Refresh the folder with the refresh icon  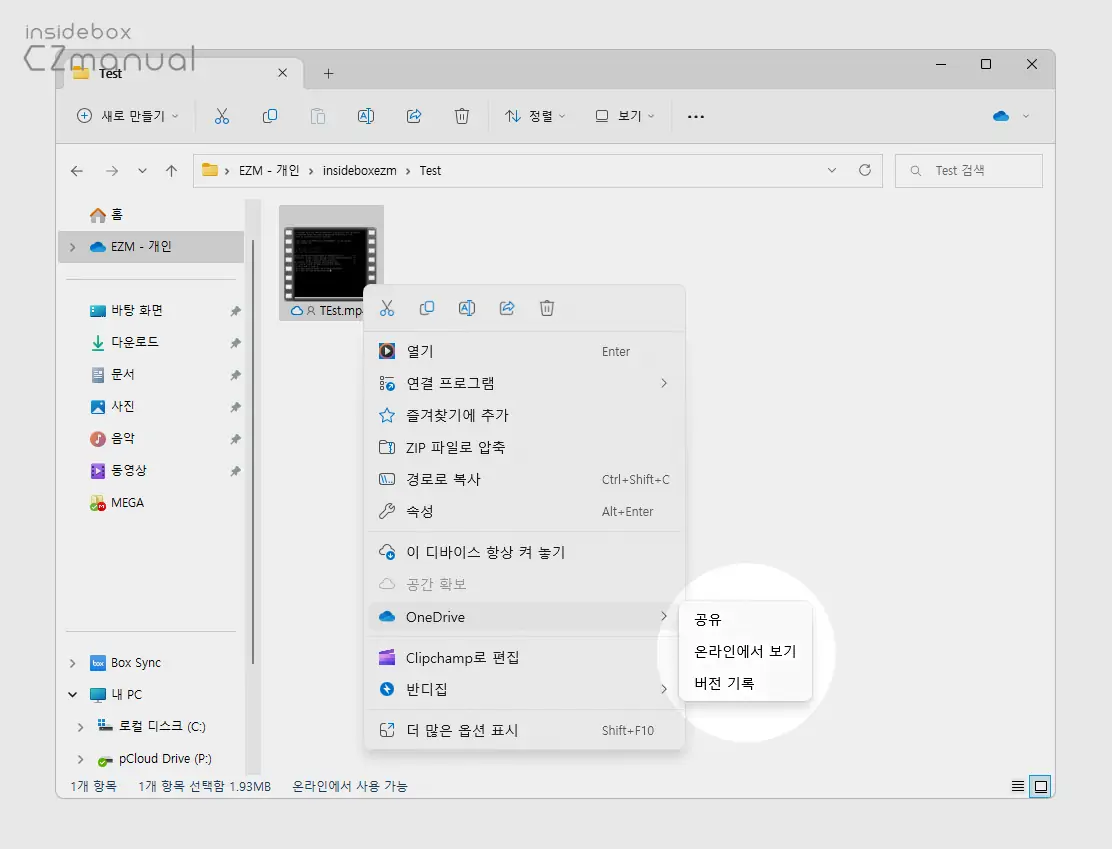tap(865, 170)
